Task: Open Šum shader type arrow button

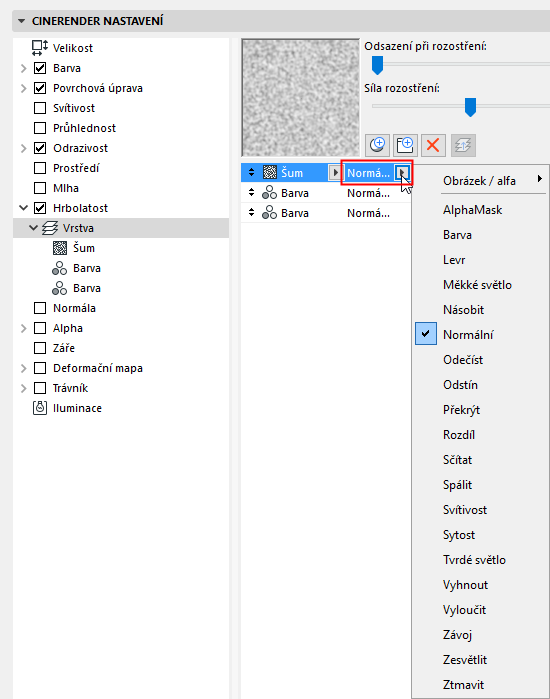Action: (334, 173)
